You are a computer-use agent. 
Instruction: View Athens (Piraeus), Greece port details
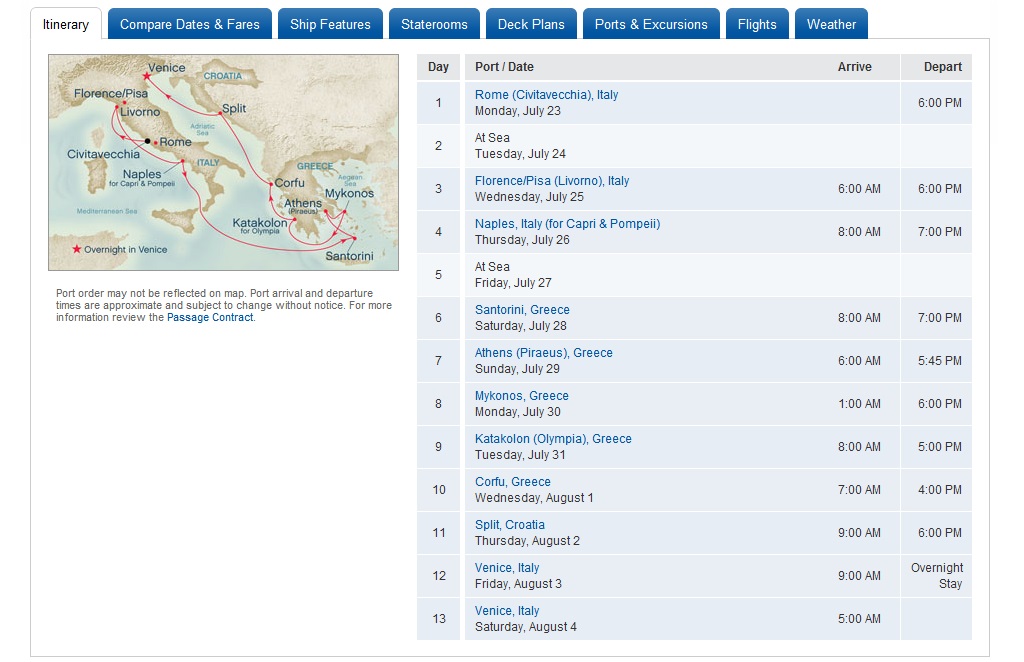543,353
